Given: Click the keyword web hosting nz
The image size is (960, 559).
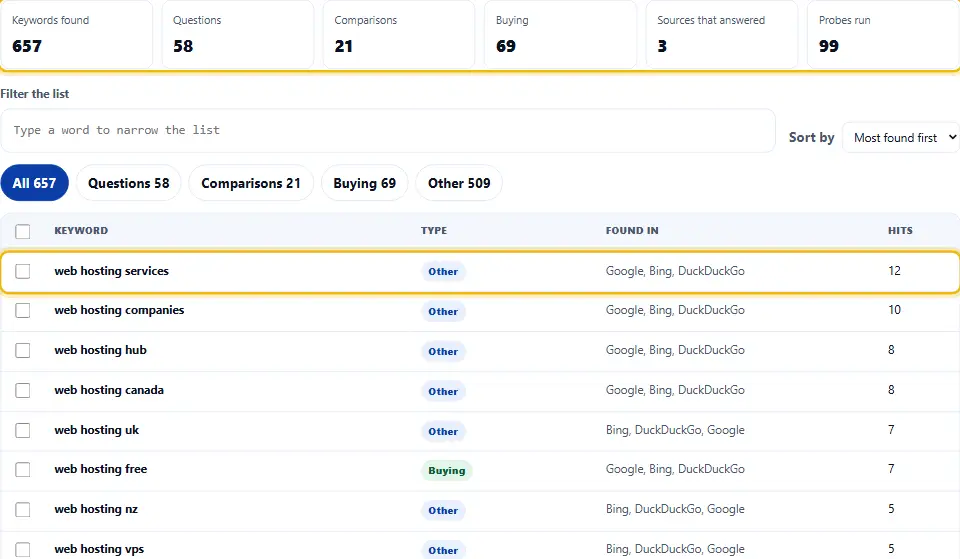Looking at the screenshot, I should [96, 509].
